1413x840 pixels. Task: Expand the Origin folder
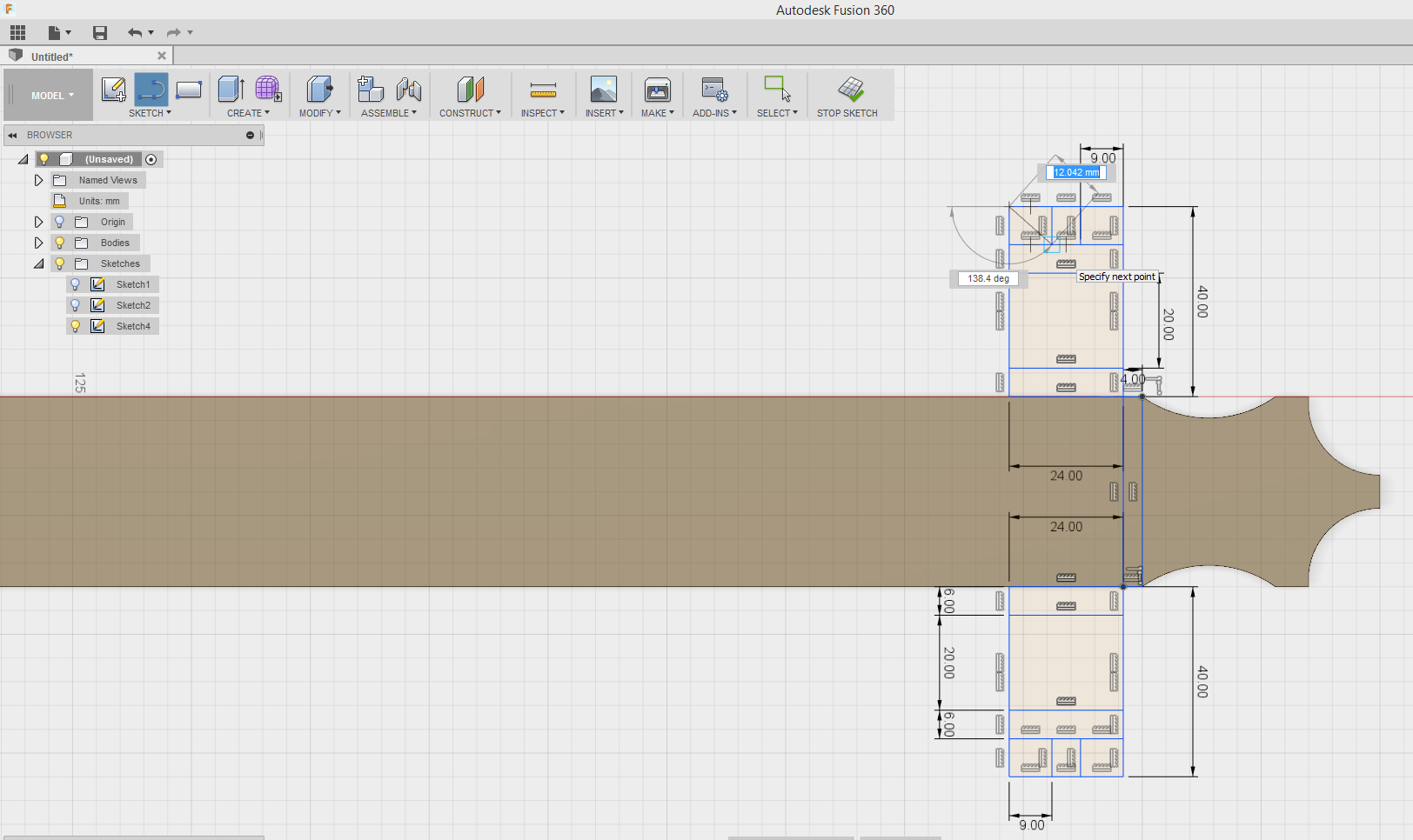[x=38, y=222]
